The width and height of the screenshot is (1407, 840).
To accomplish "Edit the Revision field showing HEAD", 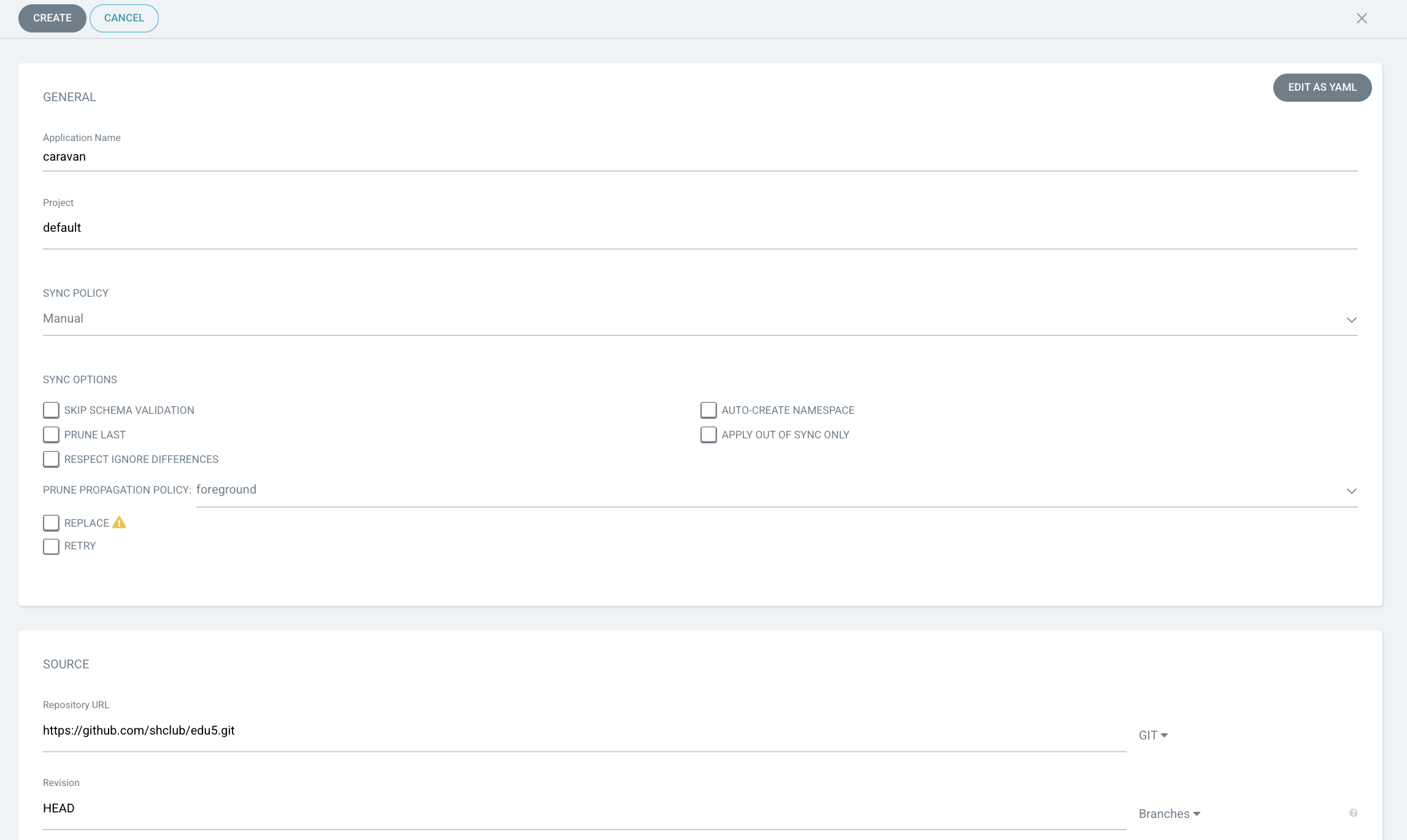I will (585, 809).
